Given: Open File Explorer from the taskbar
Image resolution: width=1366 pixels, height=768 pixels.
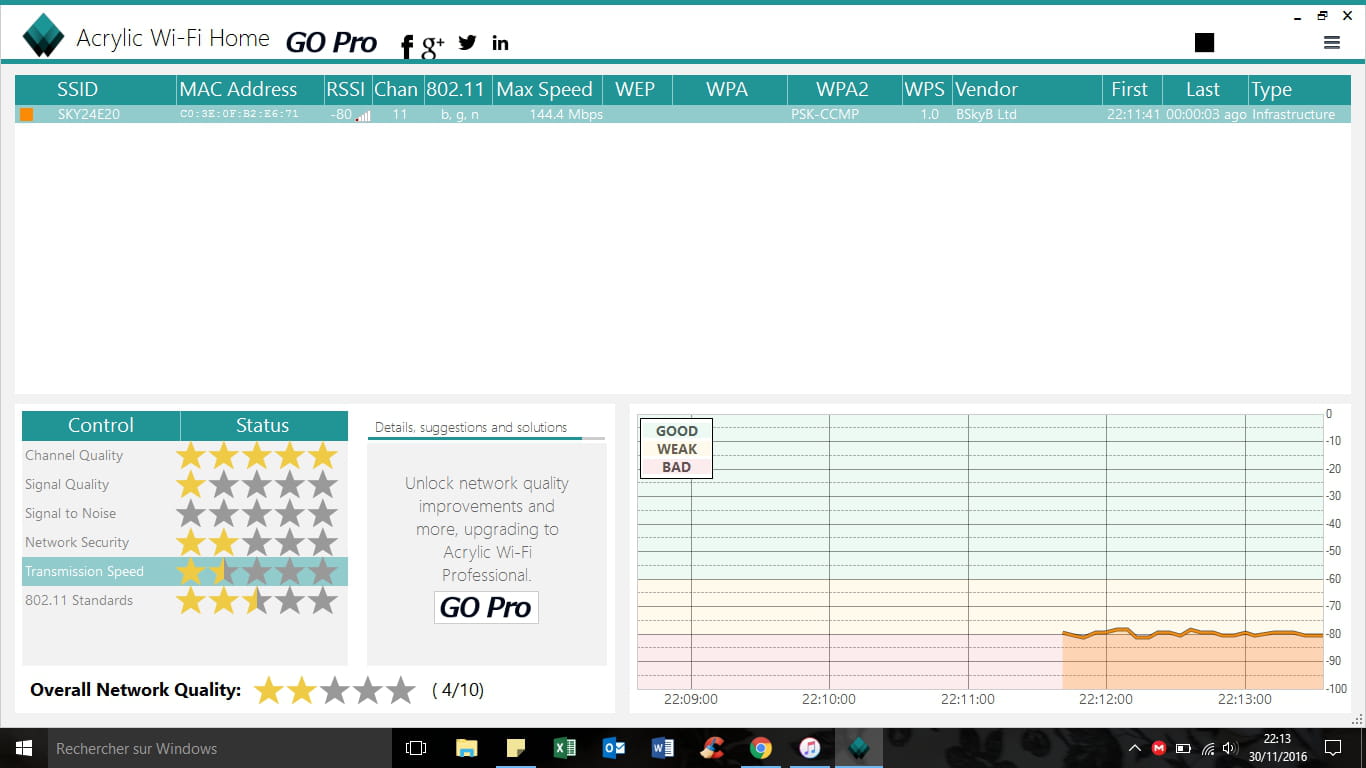Looking at the screenshot, I should [x=467, y=748].
